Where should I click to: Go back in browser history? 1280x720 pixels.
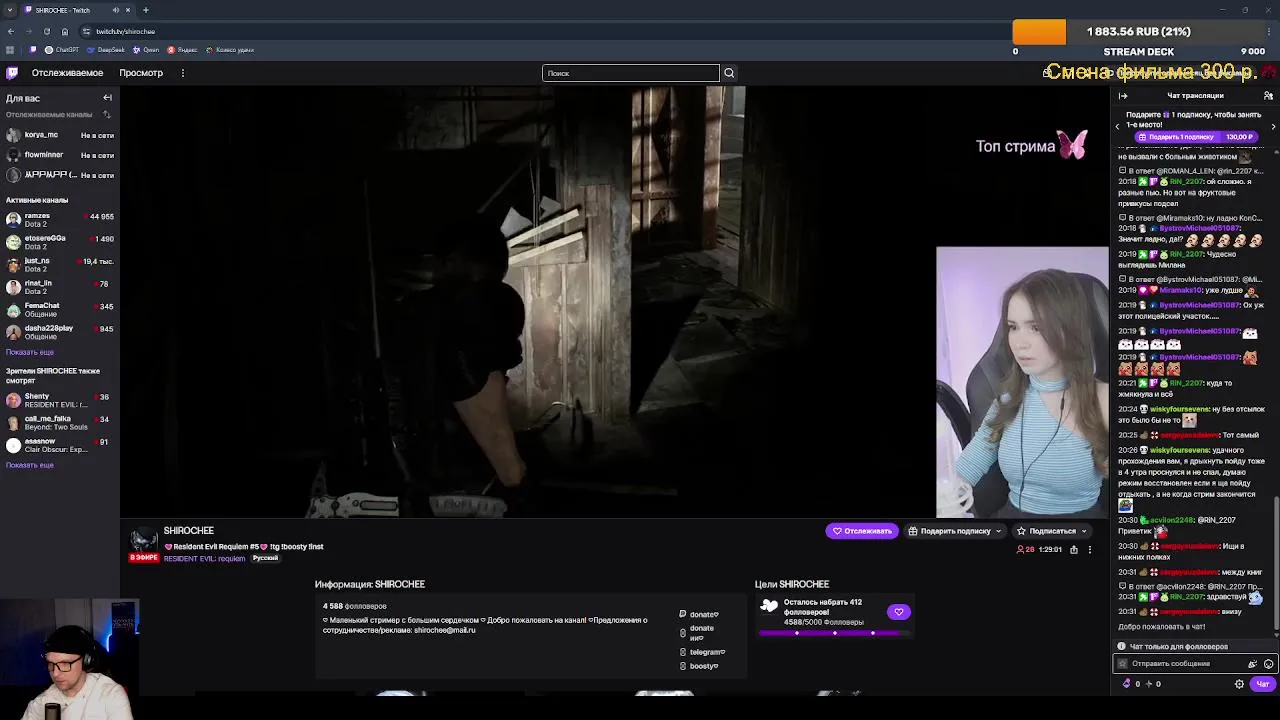point(11,31)
